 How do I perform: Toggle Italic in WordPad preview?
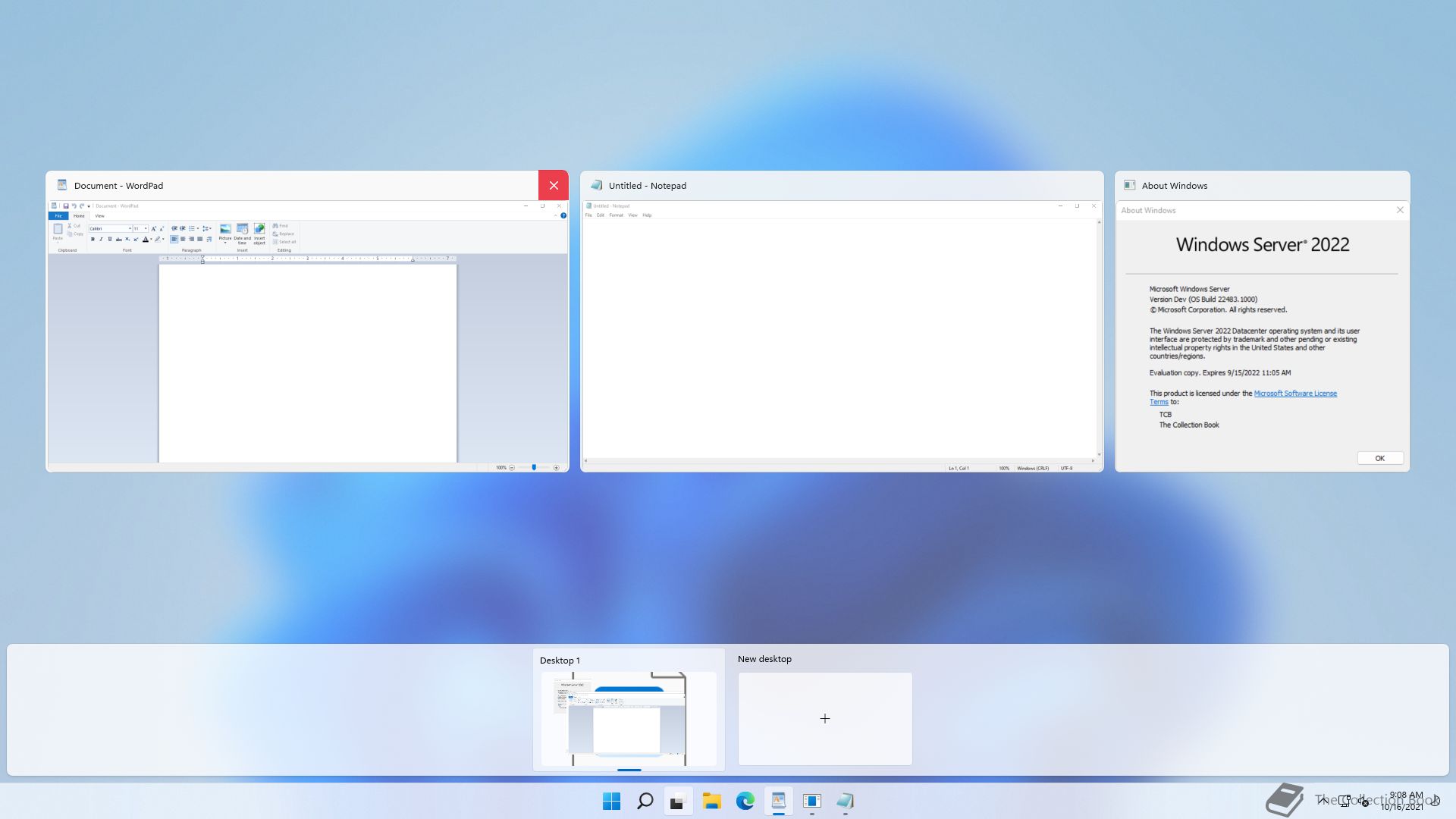click(x=101, y=239)
